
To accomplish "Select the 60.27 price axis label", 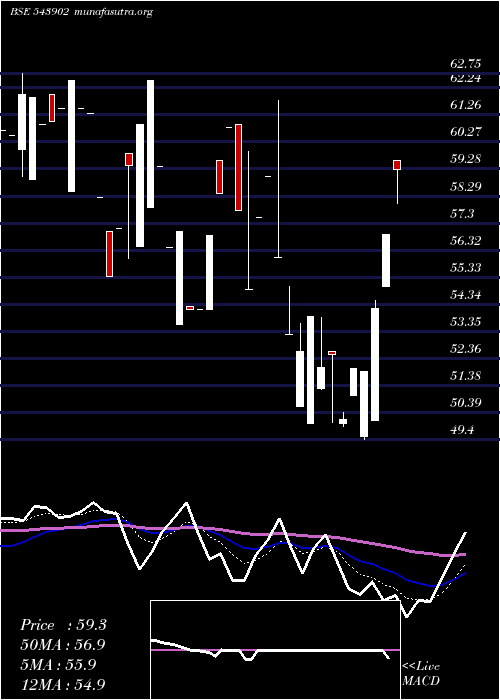I will [x=465, y=132].
